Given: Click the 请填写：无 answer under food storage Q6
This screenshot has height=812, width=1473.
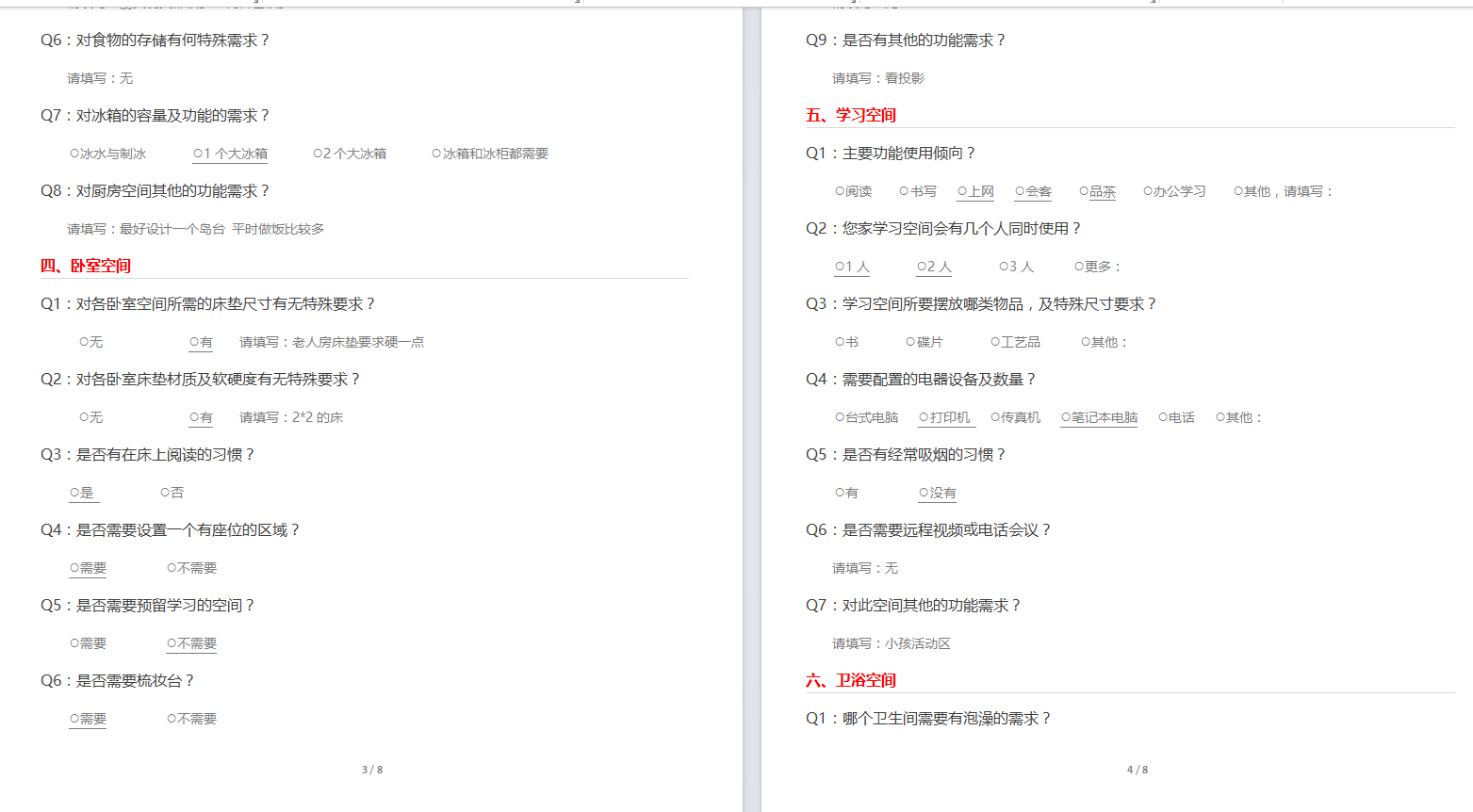Looking at the screenshot, I should (x=100, y=78).
